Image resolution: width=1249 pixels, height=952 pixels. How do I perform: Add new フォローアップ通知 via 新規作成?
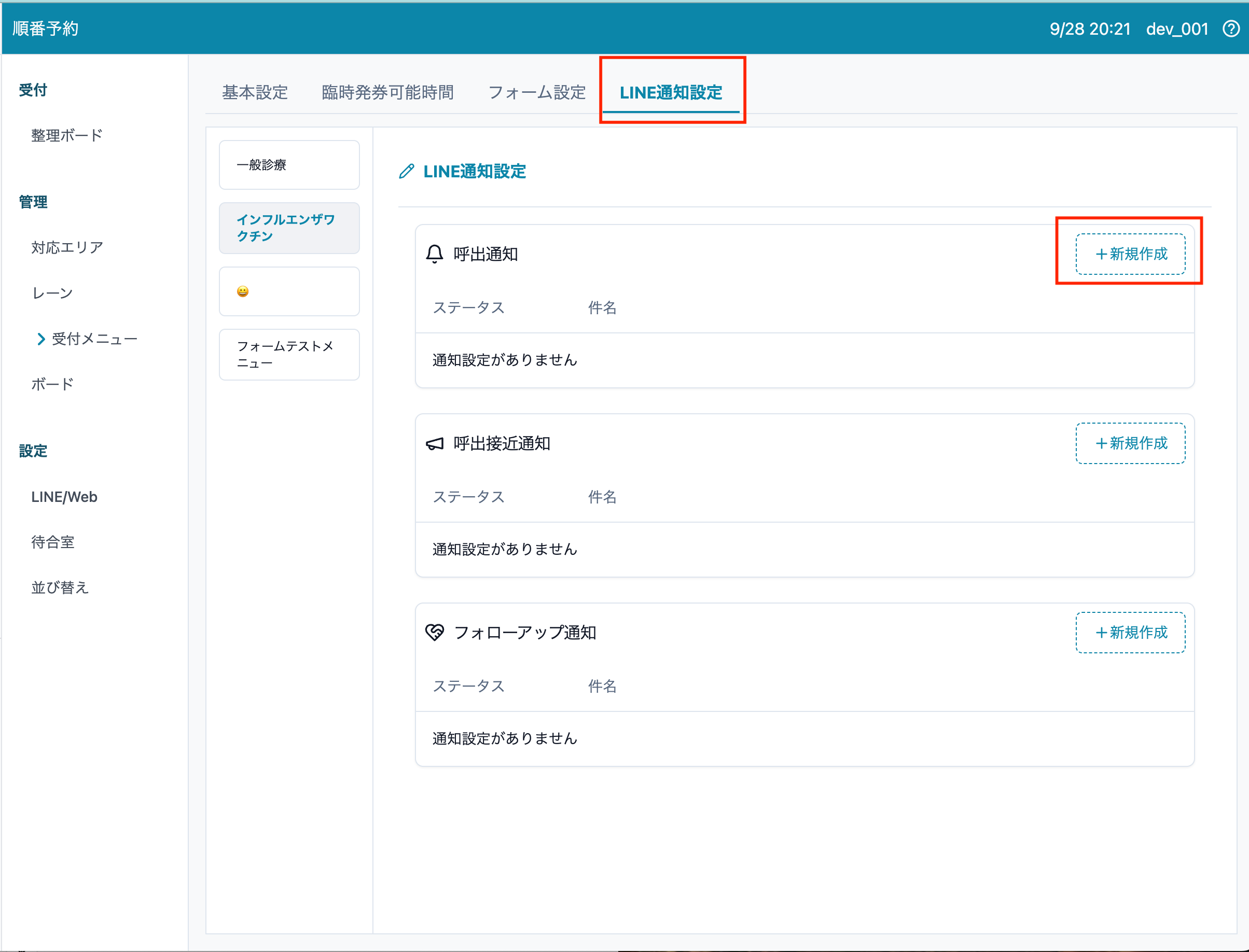click(x=1130, y=633)
